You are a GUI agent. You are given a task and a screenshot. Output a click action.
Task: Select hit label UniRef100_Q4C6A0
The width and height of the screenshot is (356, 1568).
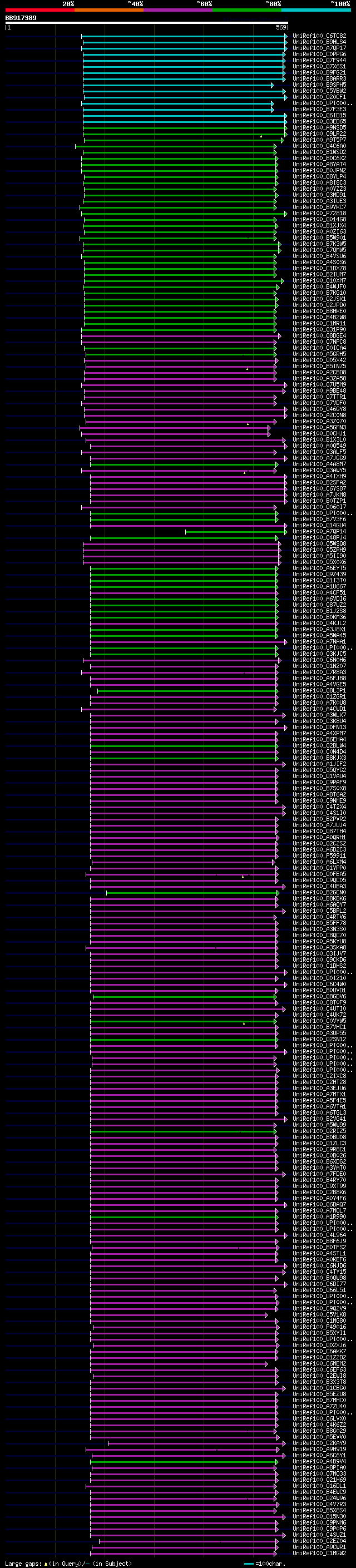319,146
